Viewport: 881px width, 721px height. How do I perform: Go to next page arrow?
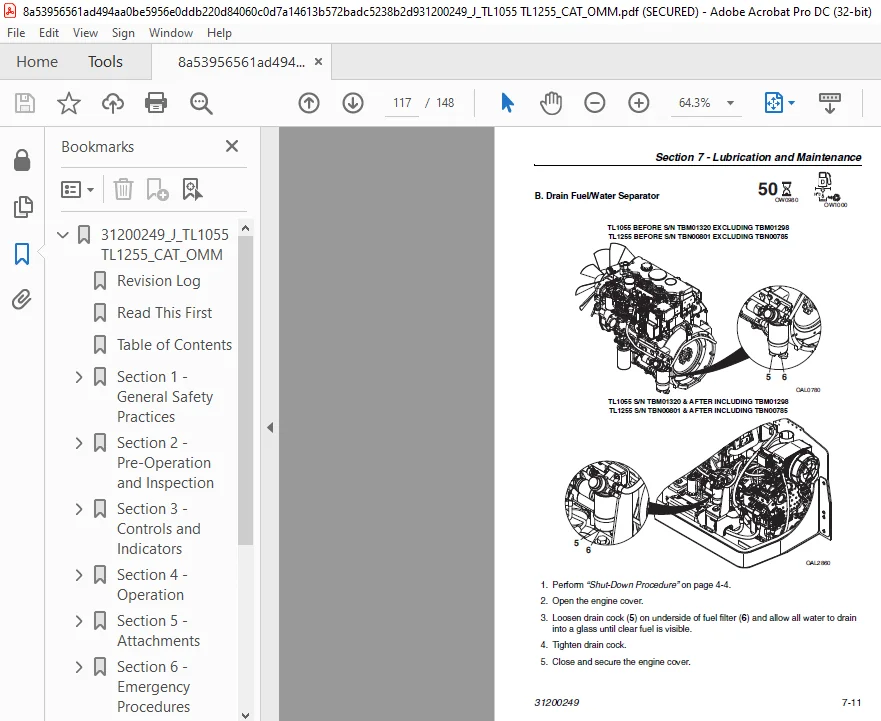tap(353, 103)
